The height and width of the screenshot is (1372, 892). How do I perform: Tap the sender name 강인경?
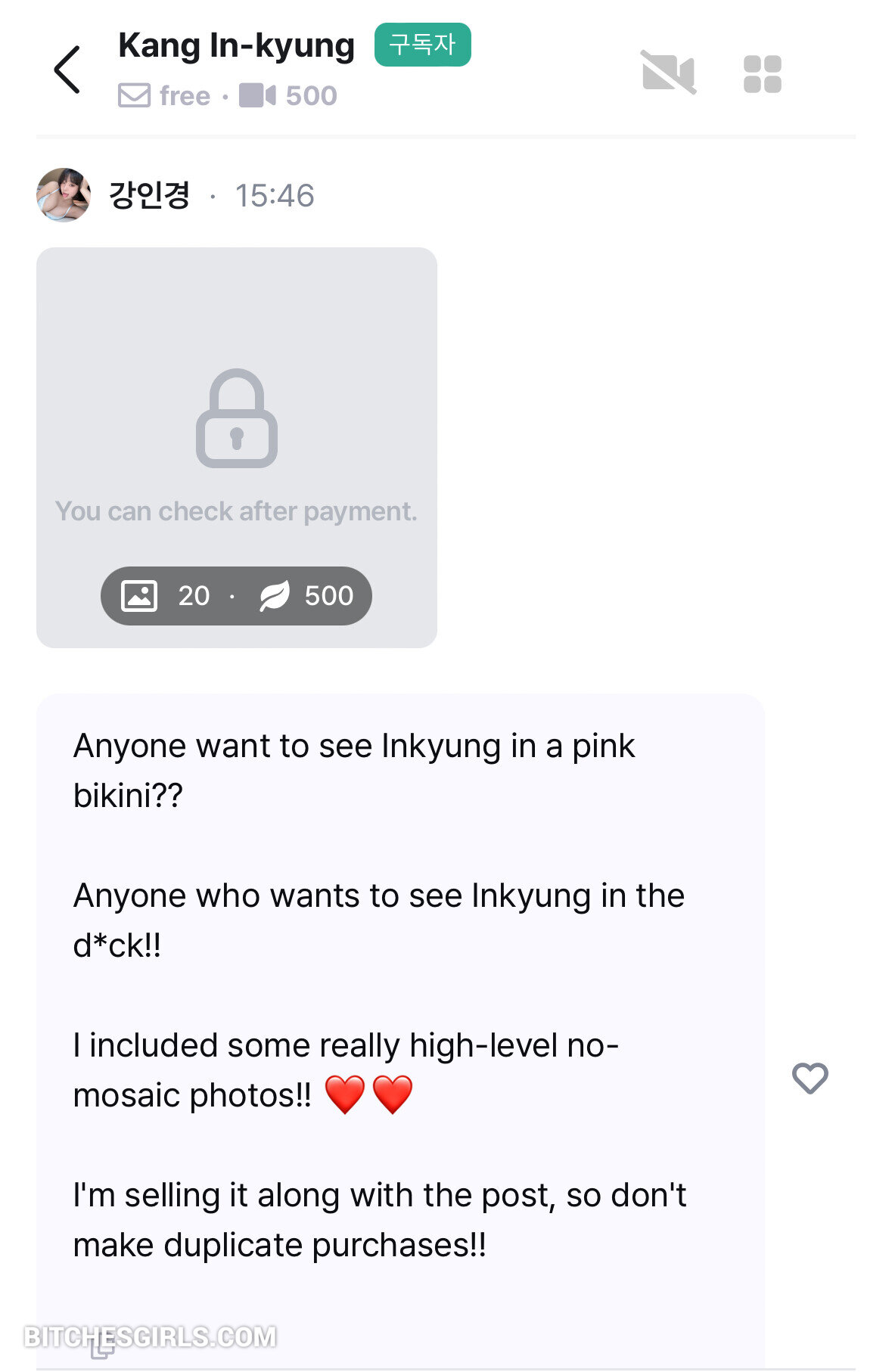point(150,195)
